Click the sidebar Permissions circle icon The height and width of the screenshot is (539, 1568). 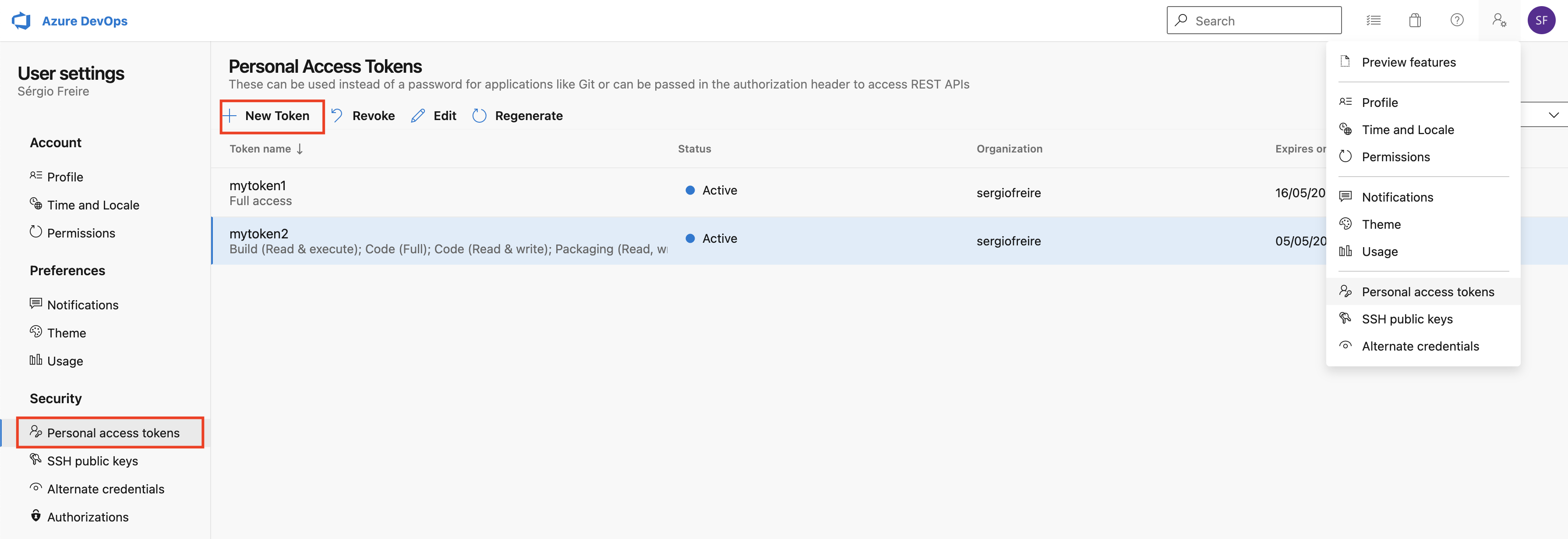pyautogui.click(x=36, y=232)
